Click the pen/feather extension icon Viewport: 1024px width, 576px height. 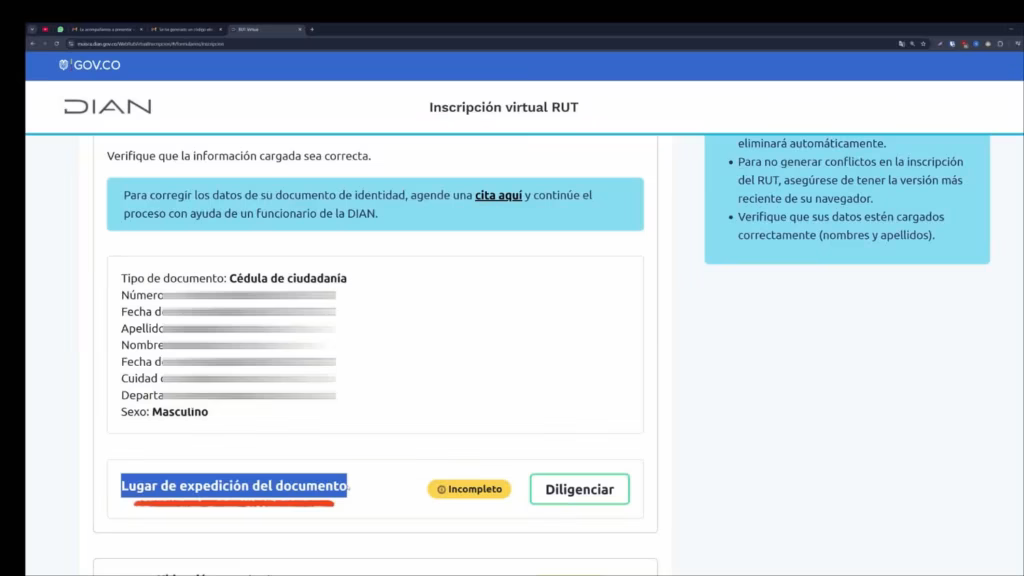coord(940,44)
